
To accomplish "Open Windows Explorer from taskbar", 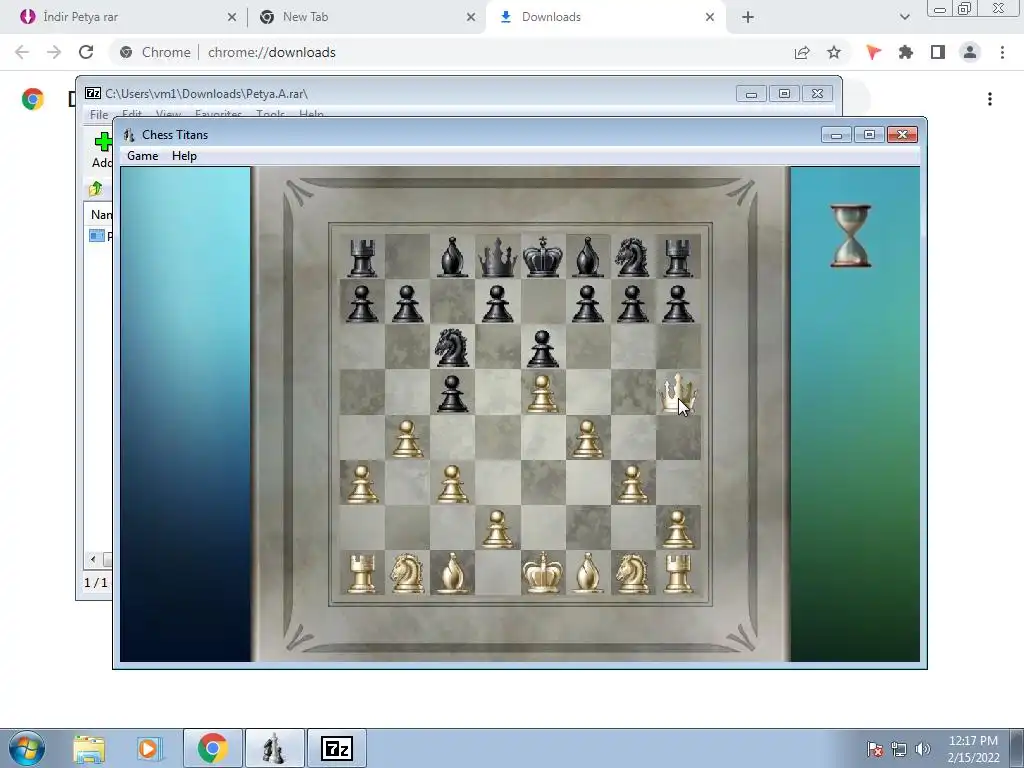I will (x=89, y=748).
